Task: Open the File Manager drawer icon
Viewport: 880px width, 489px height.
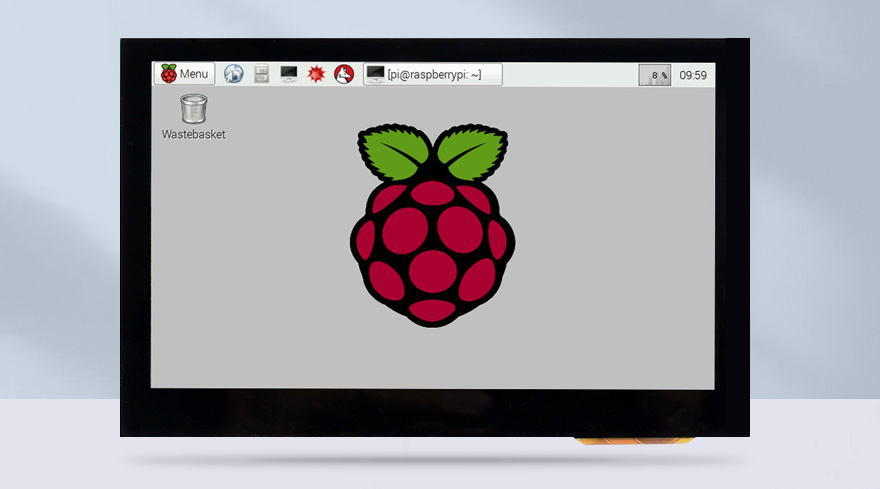Action: tap(261, 74)
